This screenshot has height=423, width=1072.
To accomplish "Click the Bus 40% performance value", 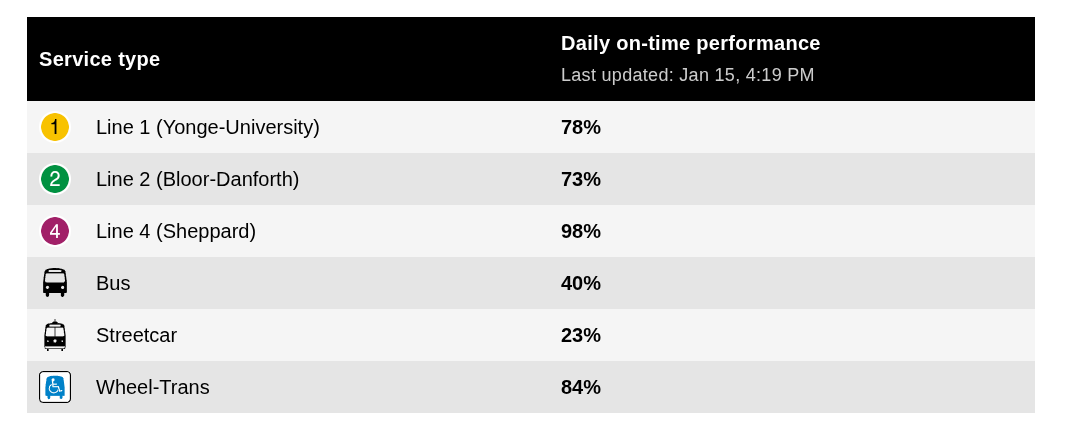I will point(580,283).
